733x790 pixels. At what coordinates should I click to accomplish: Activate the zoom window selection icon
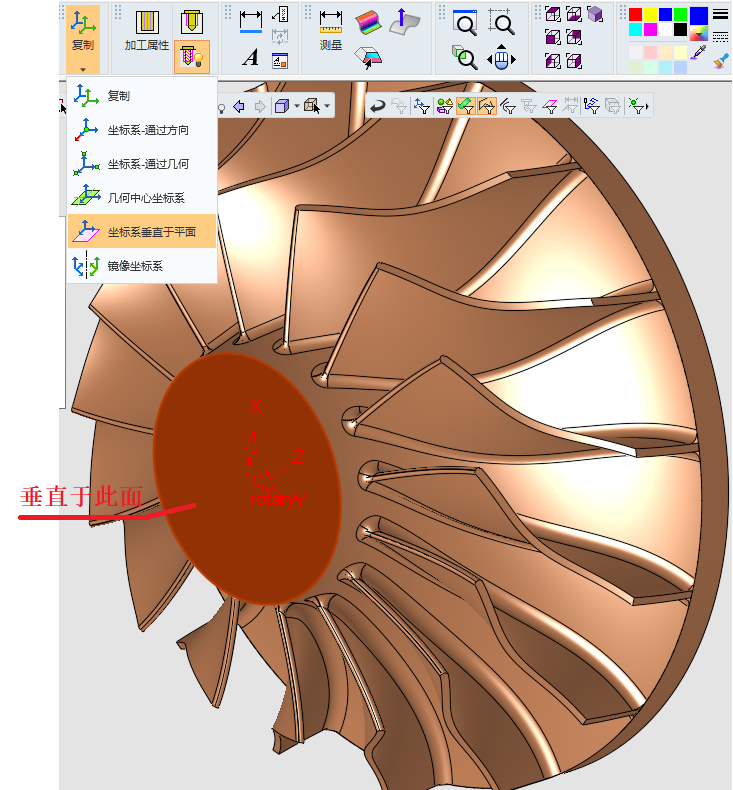point(501,22)
